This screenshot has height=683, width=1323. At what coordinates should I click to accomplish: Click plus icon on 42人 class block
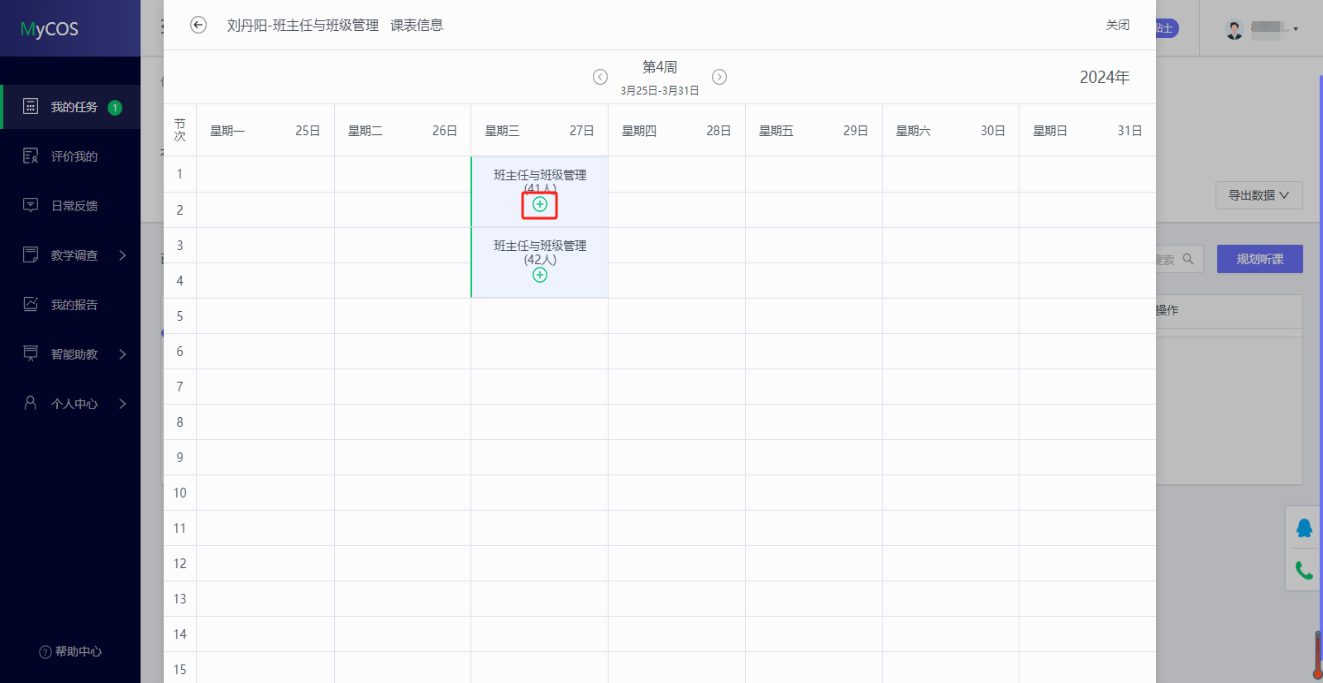coord(540,275)
